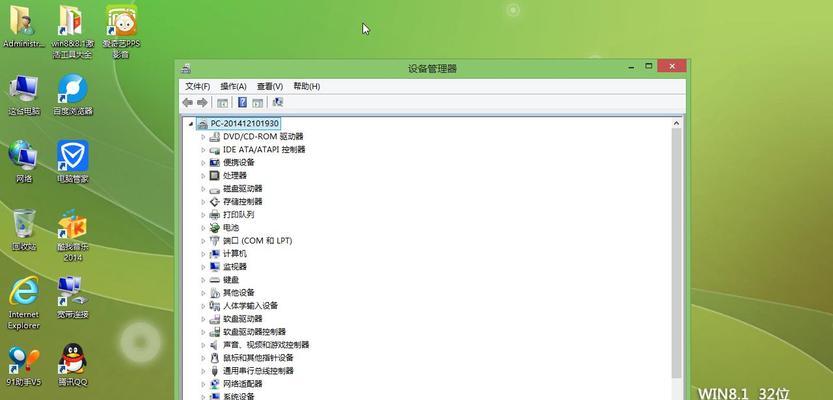Viewport: 833px width, 400px height.
Task: Select the 回收站 recycle bin icon
Action: [x=24, y=229]
